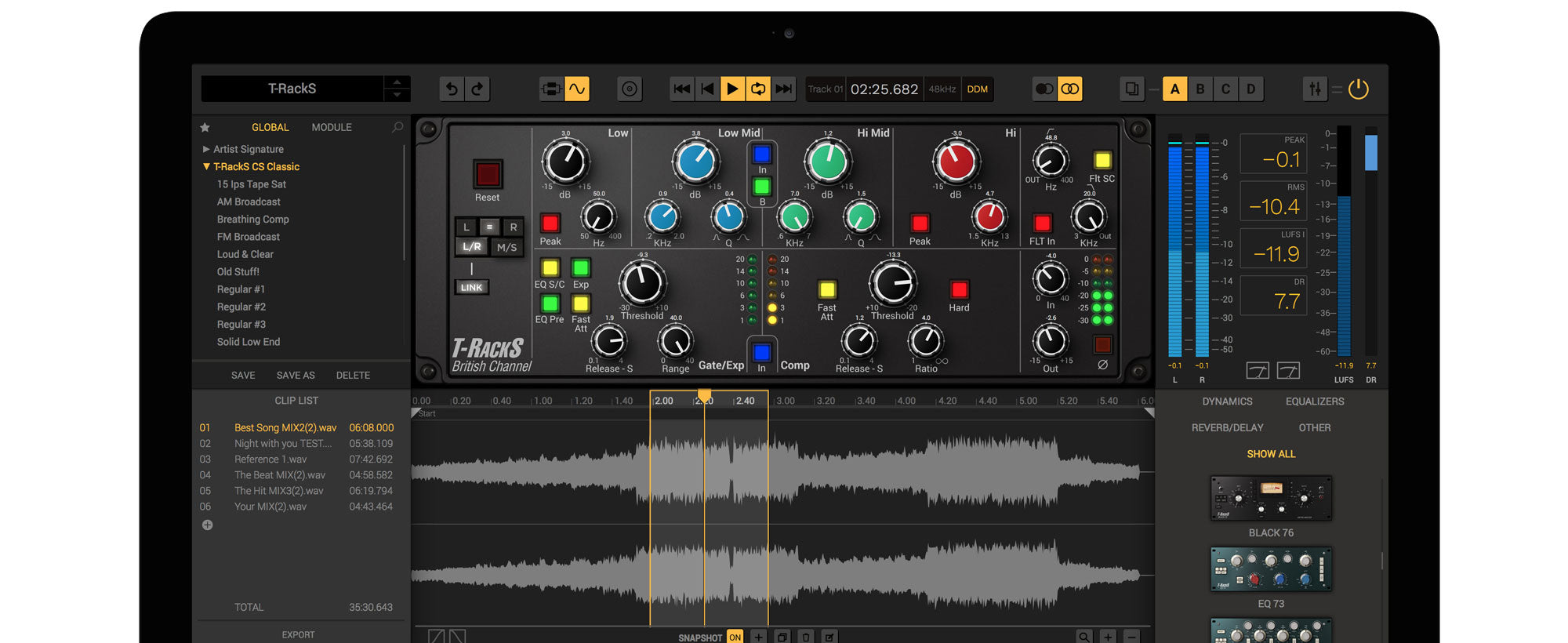1568x643 pixels.
Task: Toggle the Gate/Exp In blue button
Action: point(761,352)
